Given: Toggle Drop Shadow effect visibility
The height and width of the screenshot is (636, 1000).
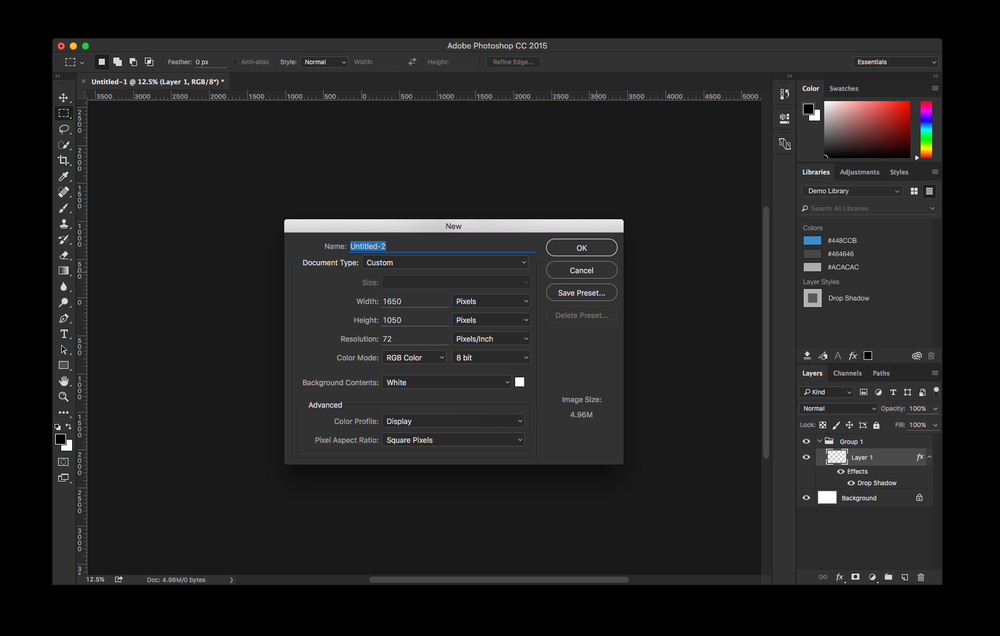Looking at the screenshot, I should pos(851,483).
